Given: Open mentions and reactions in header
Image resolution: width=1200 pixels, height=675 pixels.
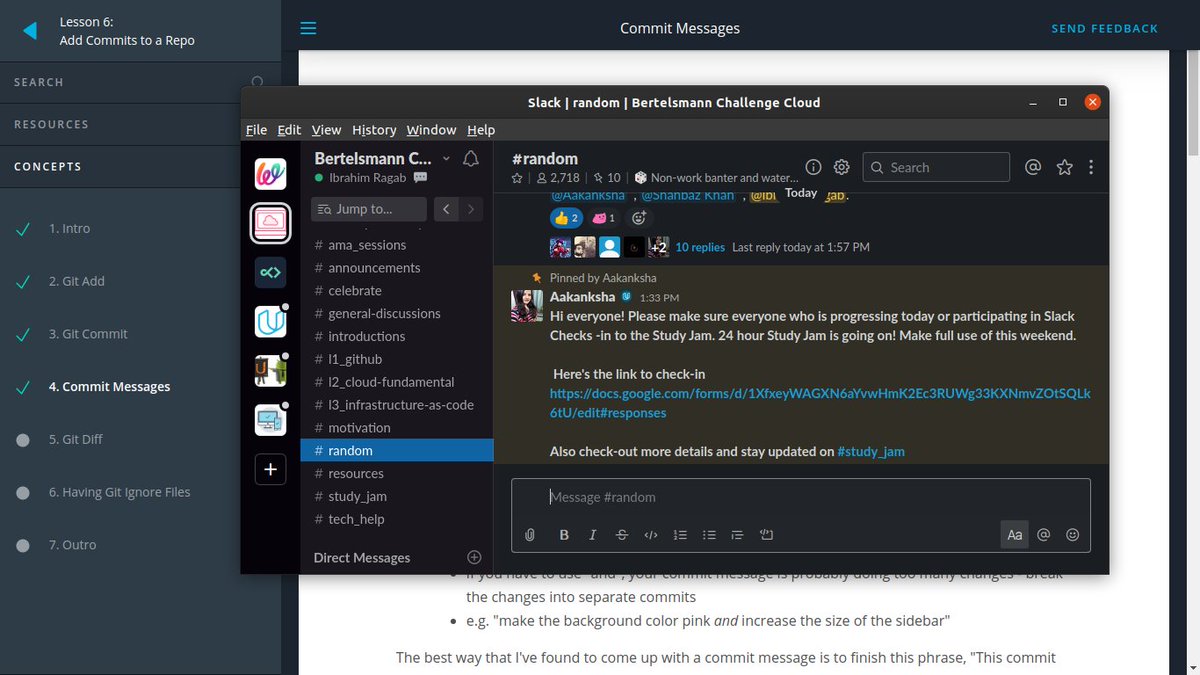Looking at the screenshot, I should [1034, 167].
